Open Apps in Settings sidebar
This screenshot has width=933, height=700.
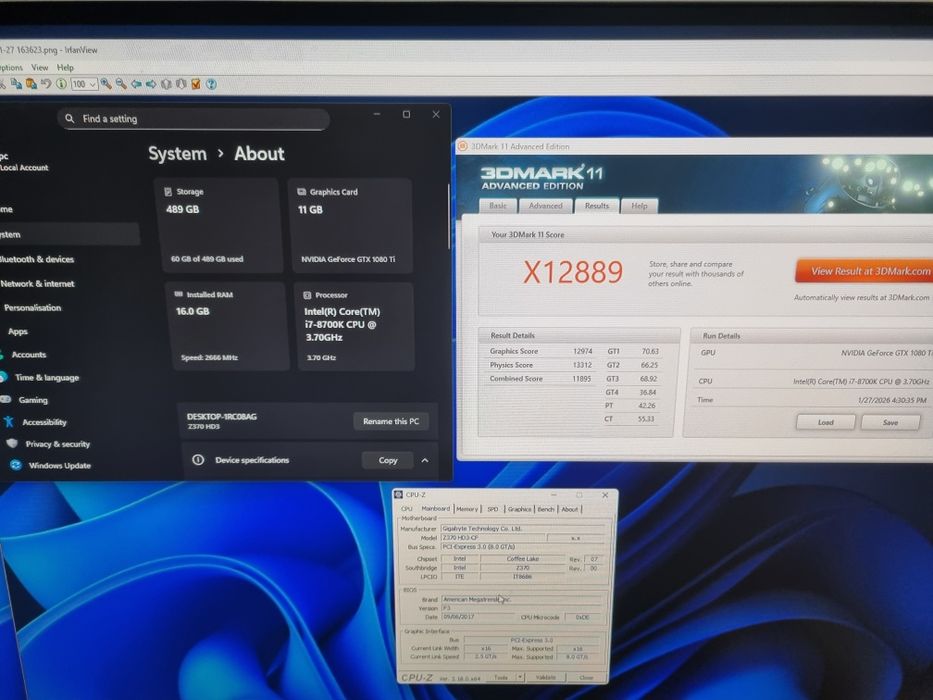coord(18,331)
